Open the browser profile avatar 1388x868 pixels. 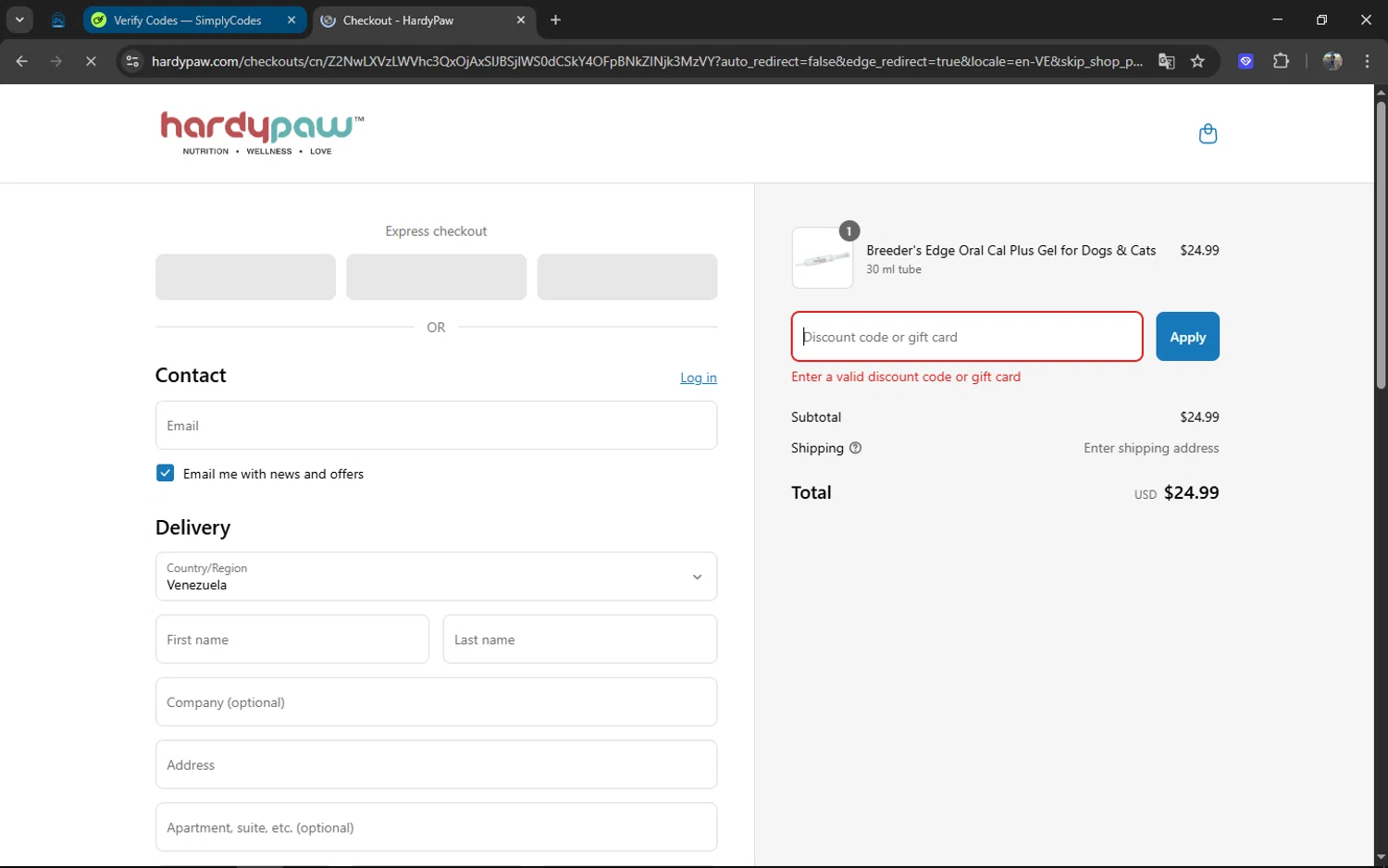pos(1332,61)
